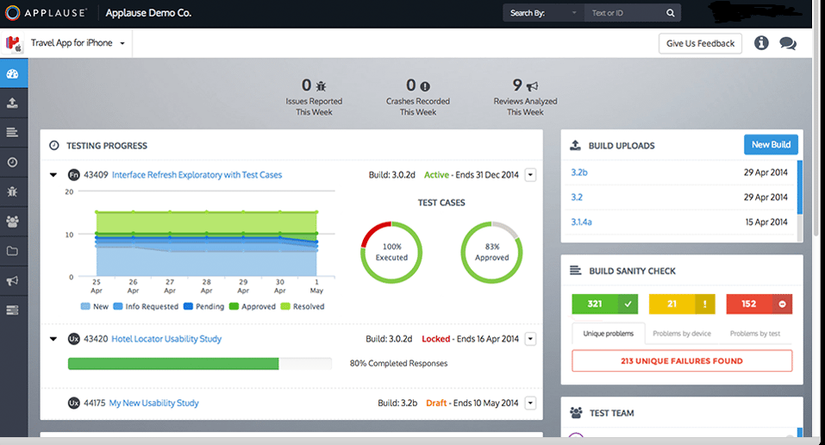Open the team people sidebar icon

coord(13,221)
